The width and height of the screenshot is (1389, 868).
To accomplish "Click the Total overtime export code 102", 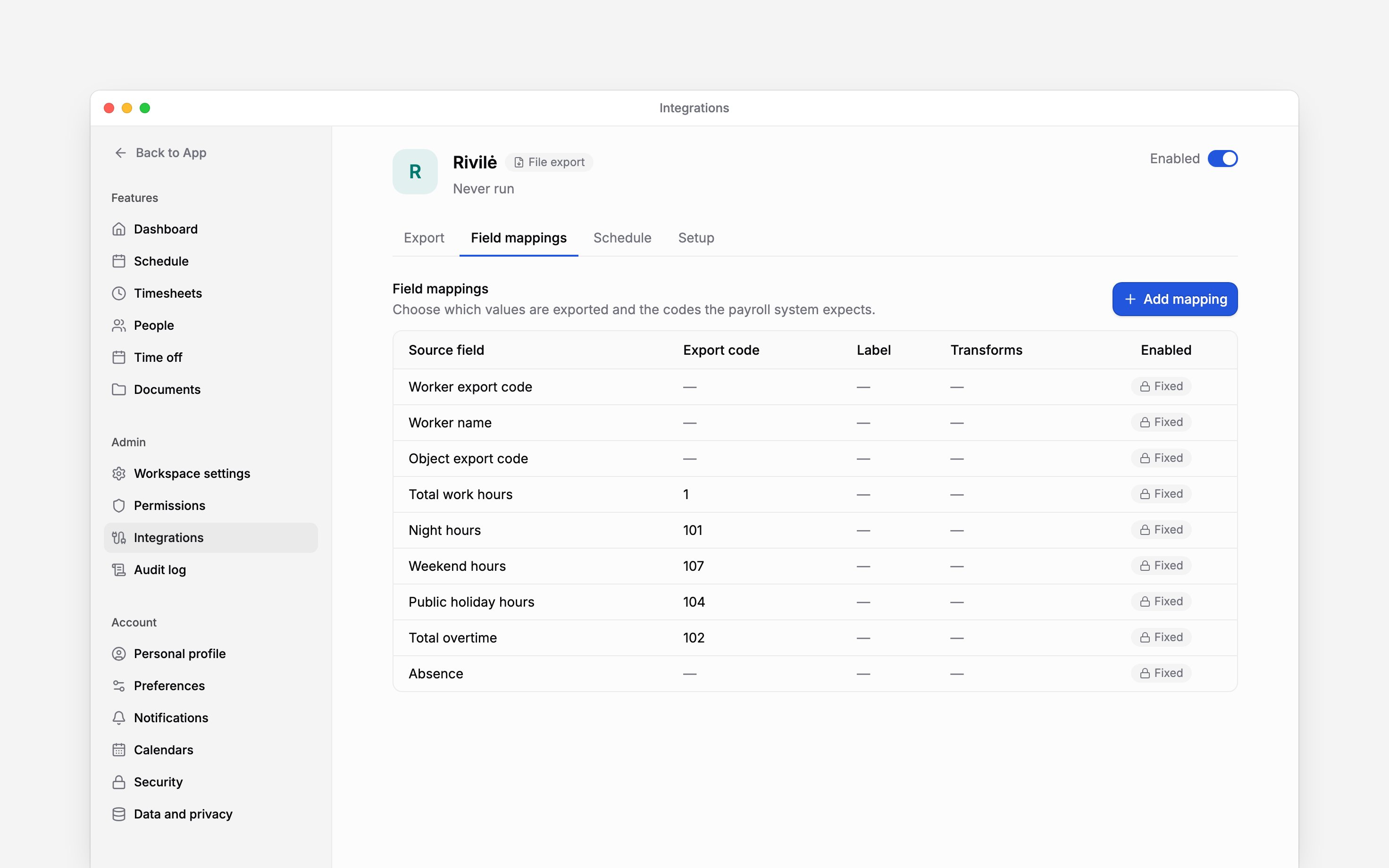I will 694,638.
